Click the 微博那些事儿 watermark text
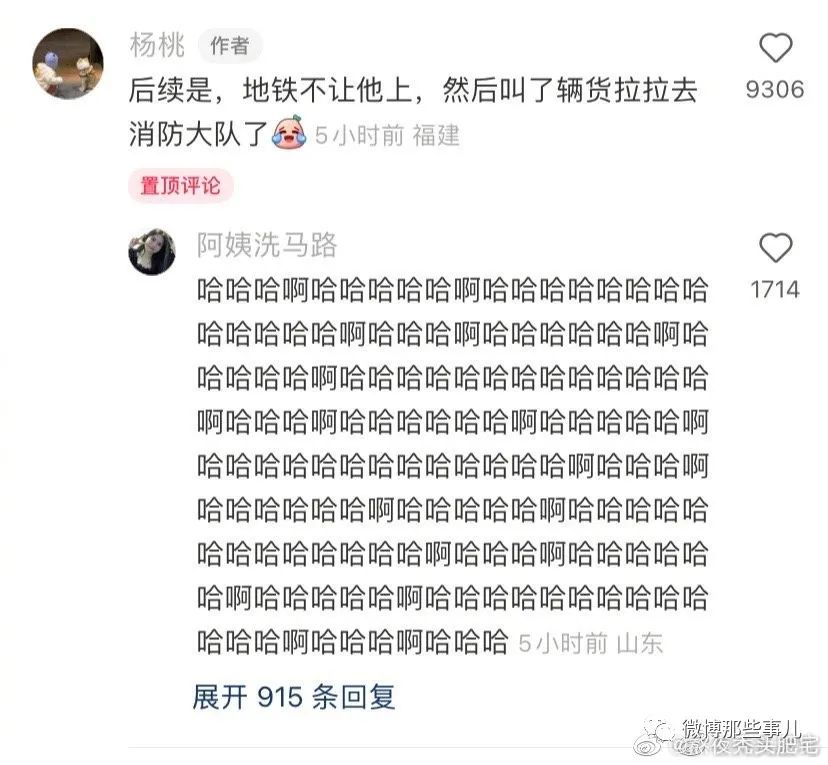 tap(742, 729)
